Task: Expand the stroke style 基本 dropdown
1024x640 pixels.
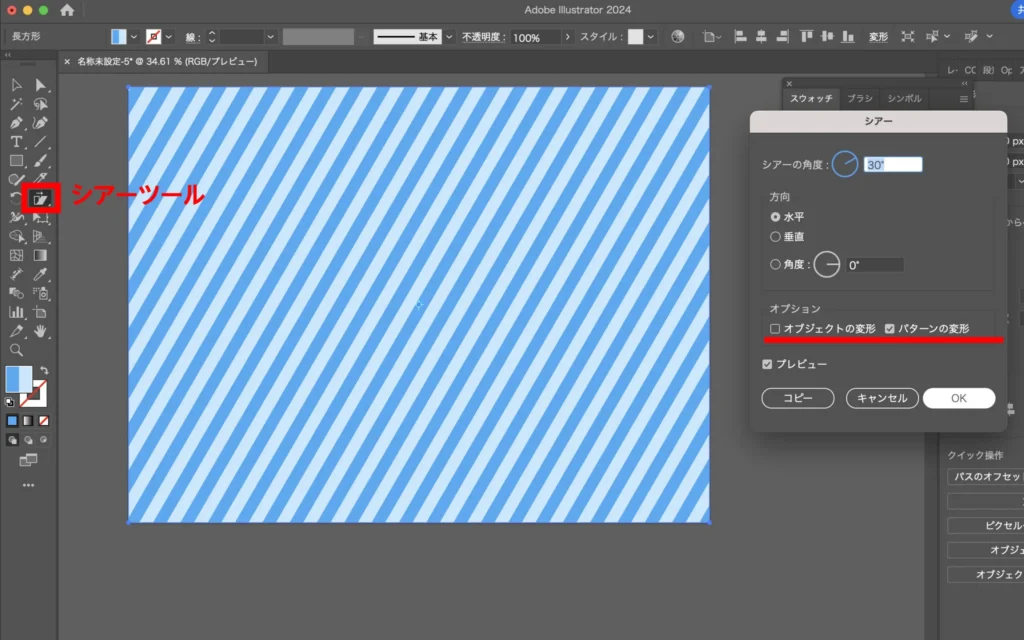Action: coord(449,37)
